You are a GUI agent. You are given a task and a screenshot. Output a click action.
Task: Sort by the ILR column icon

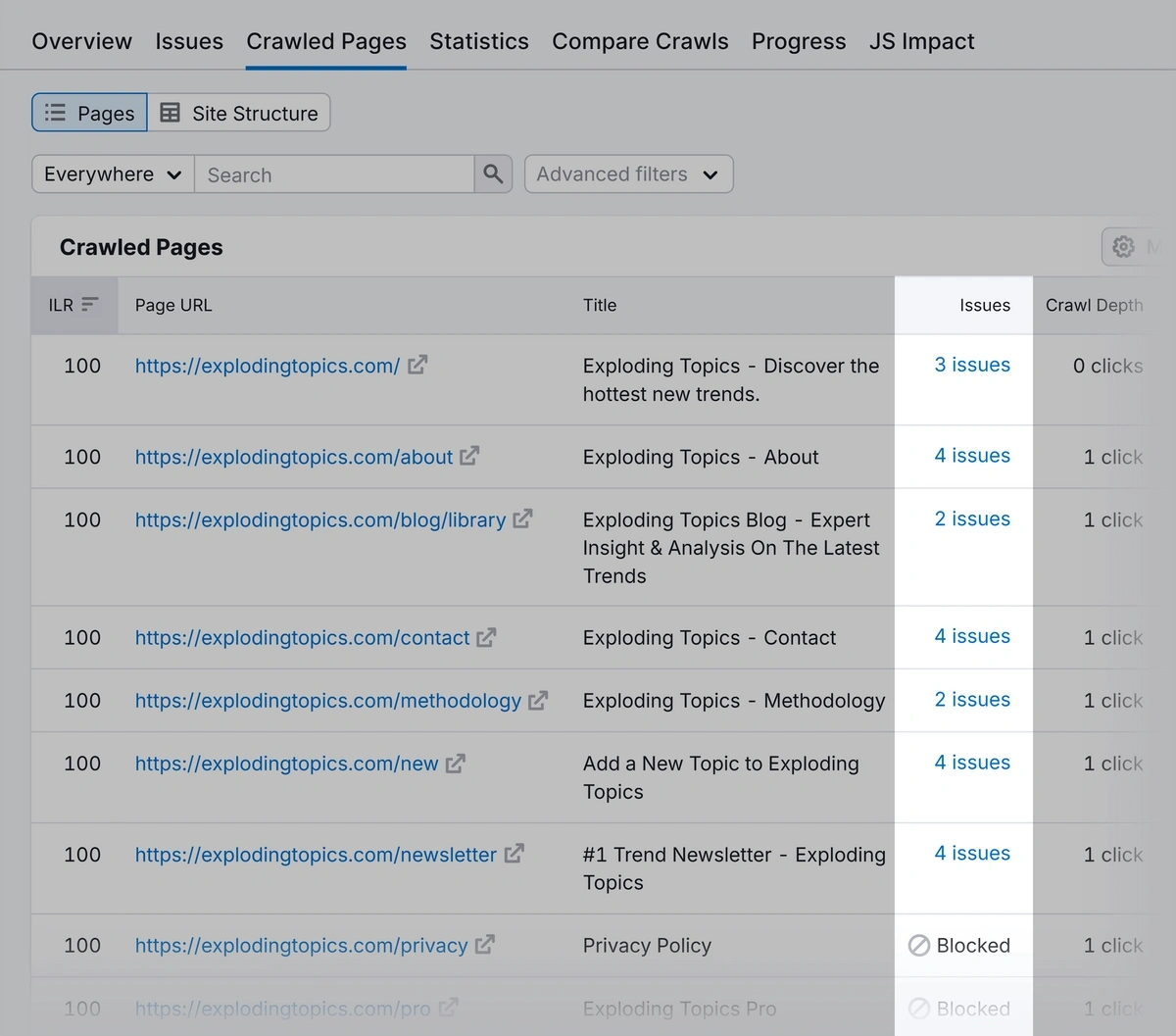click(x=90, y=305)
